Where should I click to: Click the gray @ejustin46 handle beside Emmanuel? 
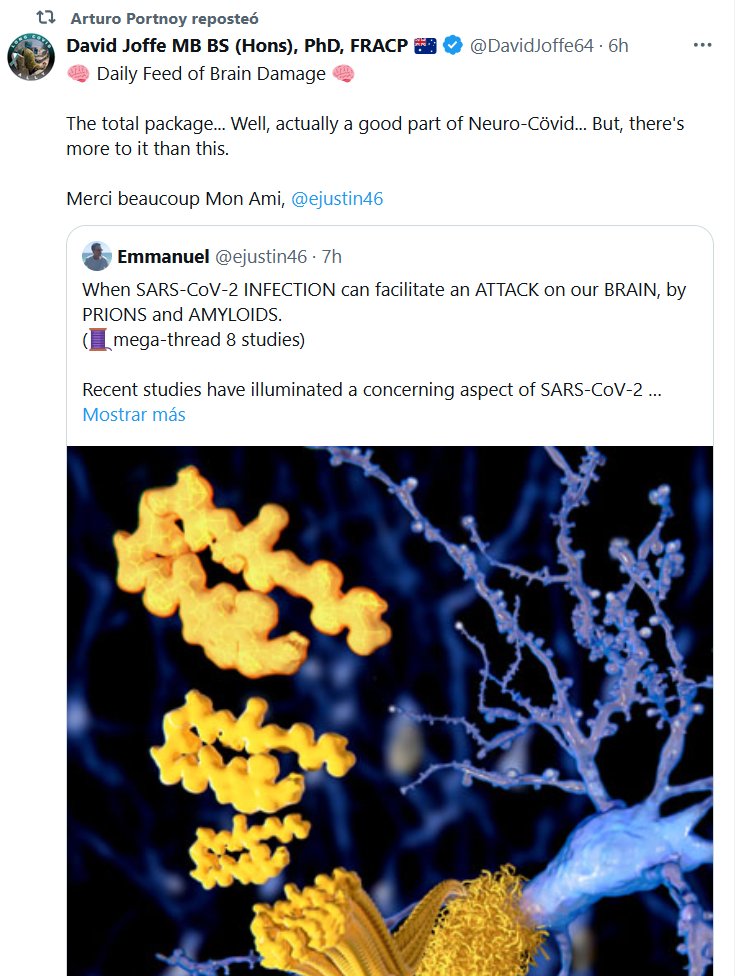click(262, 256)
